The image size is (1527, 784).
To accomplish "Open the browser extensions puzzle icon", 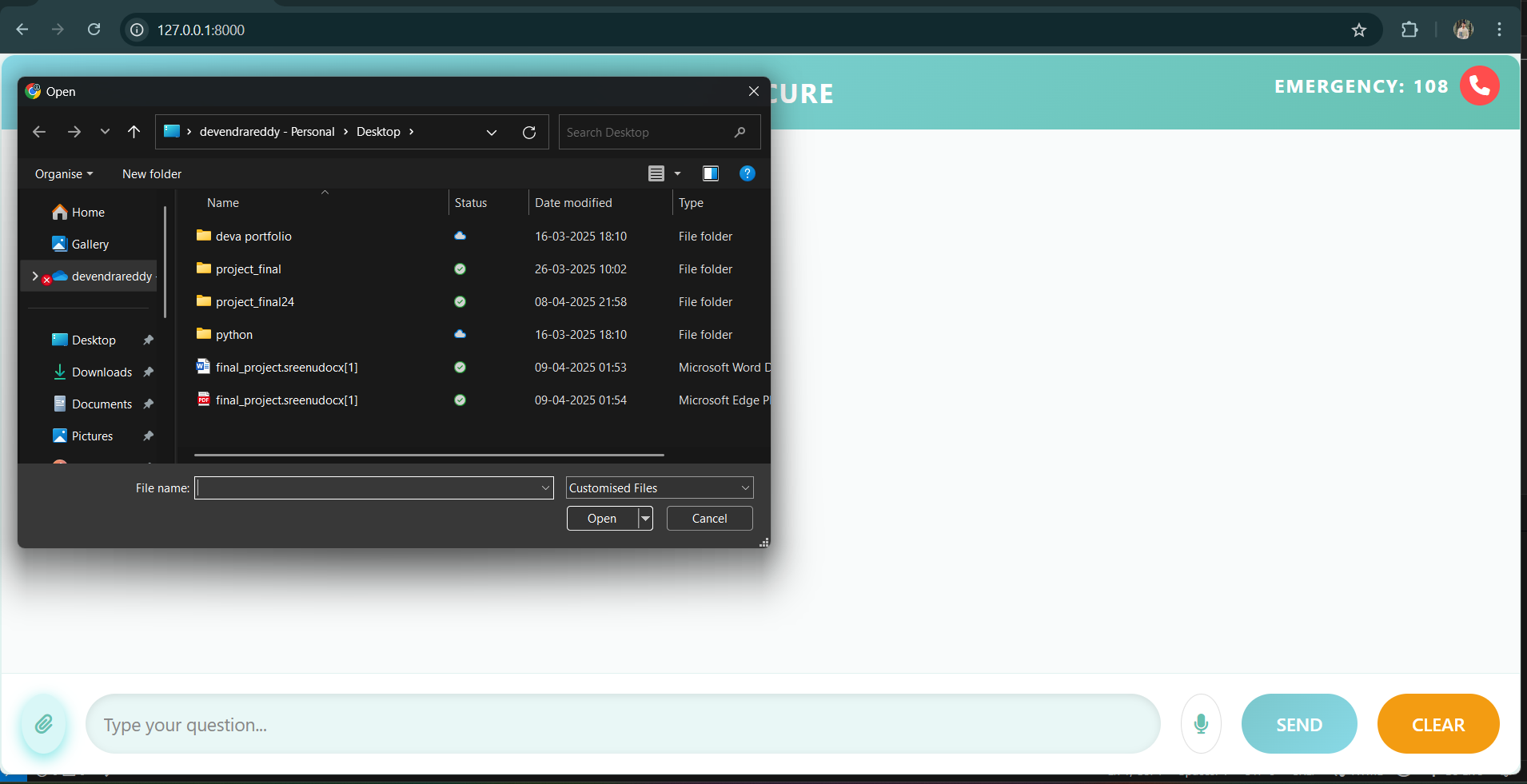I will click(1409, 30).
